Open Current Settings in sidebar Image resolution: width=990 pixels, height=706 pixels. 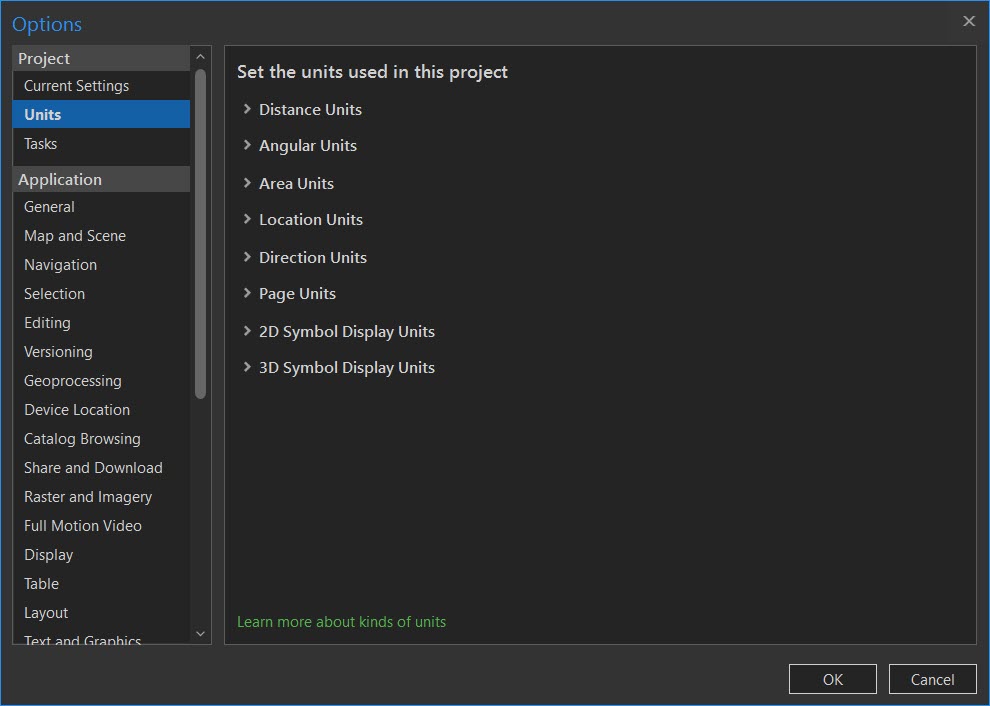coord(76,86)
